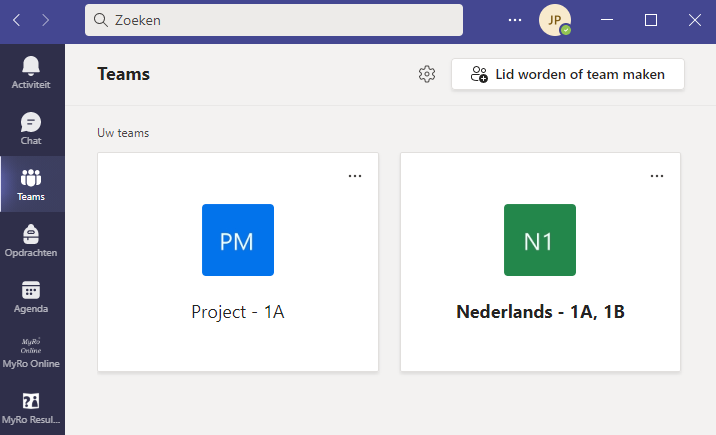Open the JP profile avatar
This screenshot has height=435, width=716.
(x=555, y=19)
